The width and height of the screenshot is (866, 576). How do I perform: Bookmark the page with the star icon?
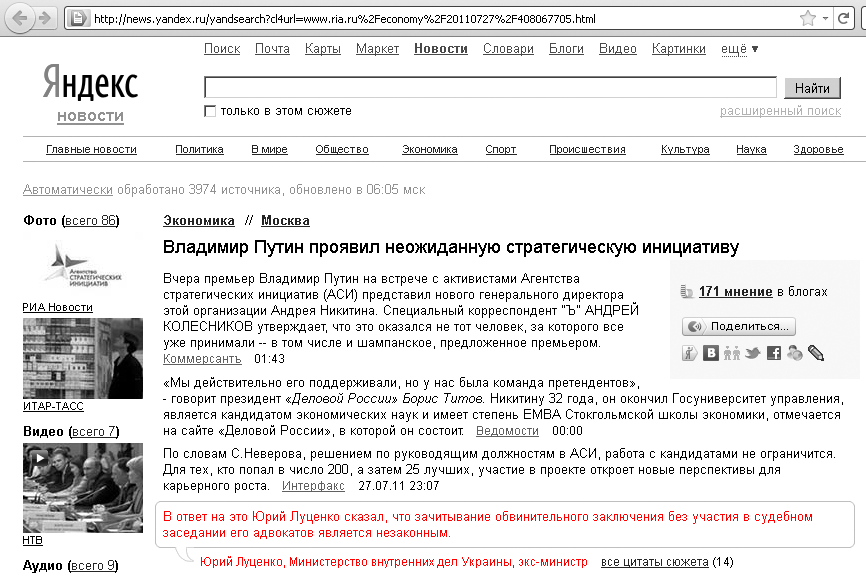pos(808,18)
